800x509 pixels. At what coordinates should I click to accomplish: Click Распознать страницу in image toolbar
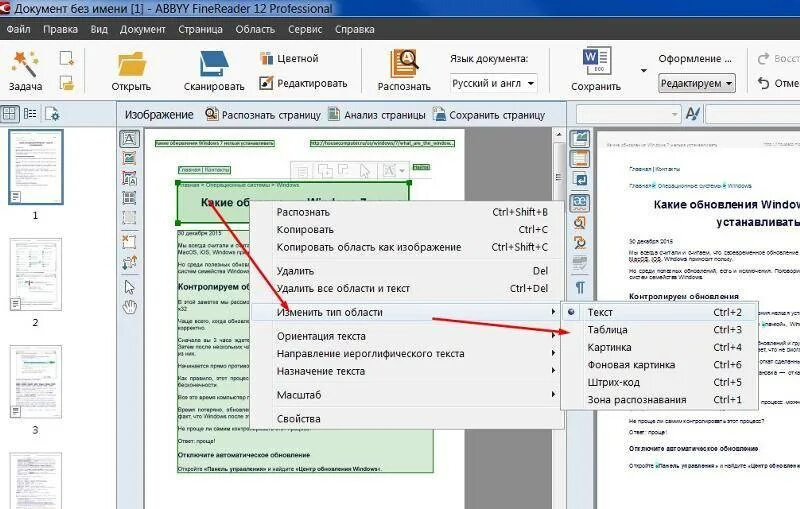point(263,115)
